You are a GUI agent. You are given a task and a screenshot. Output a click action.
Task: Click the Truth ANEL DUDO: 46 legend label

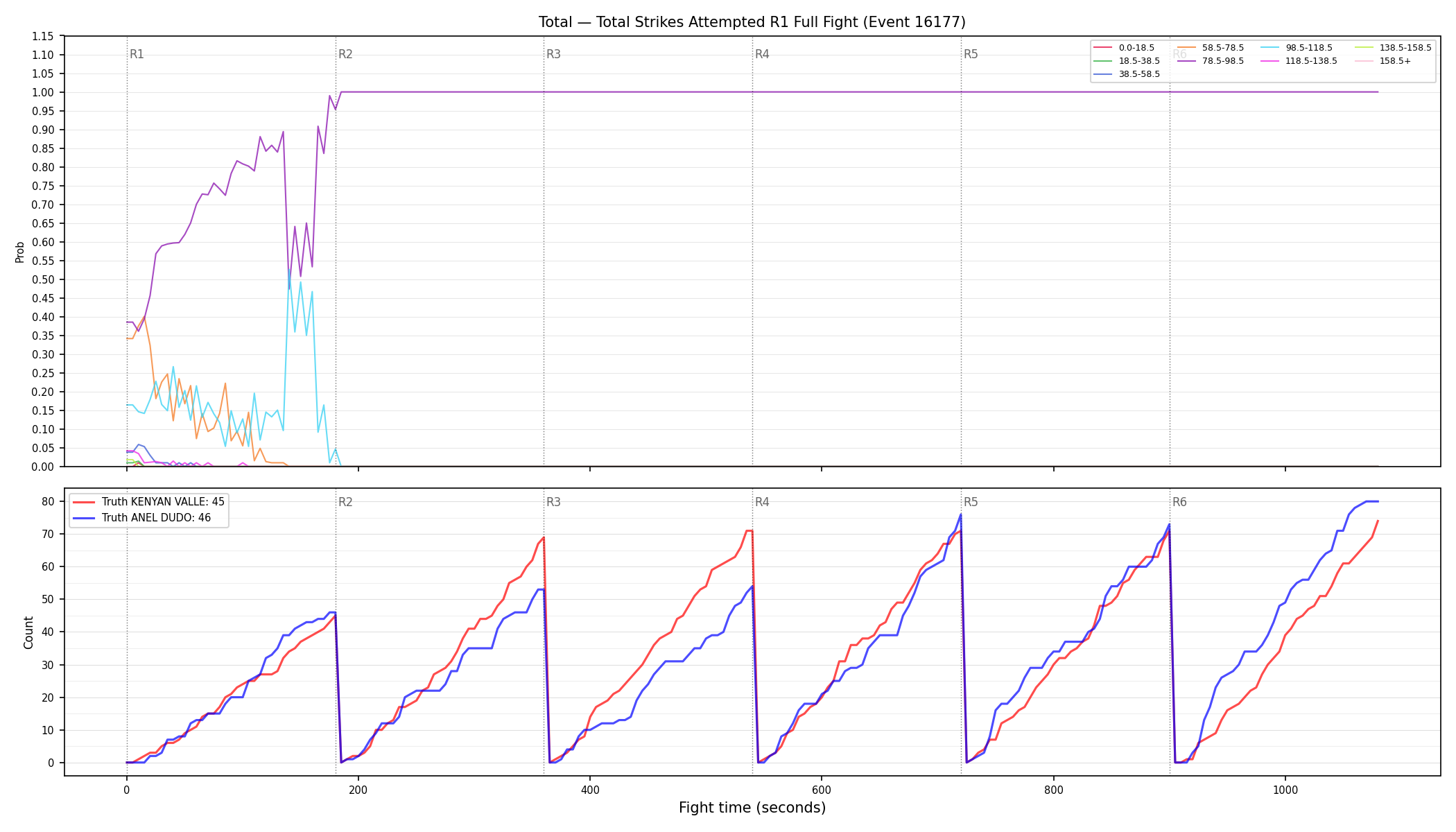click(156, 518)
